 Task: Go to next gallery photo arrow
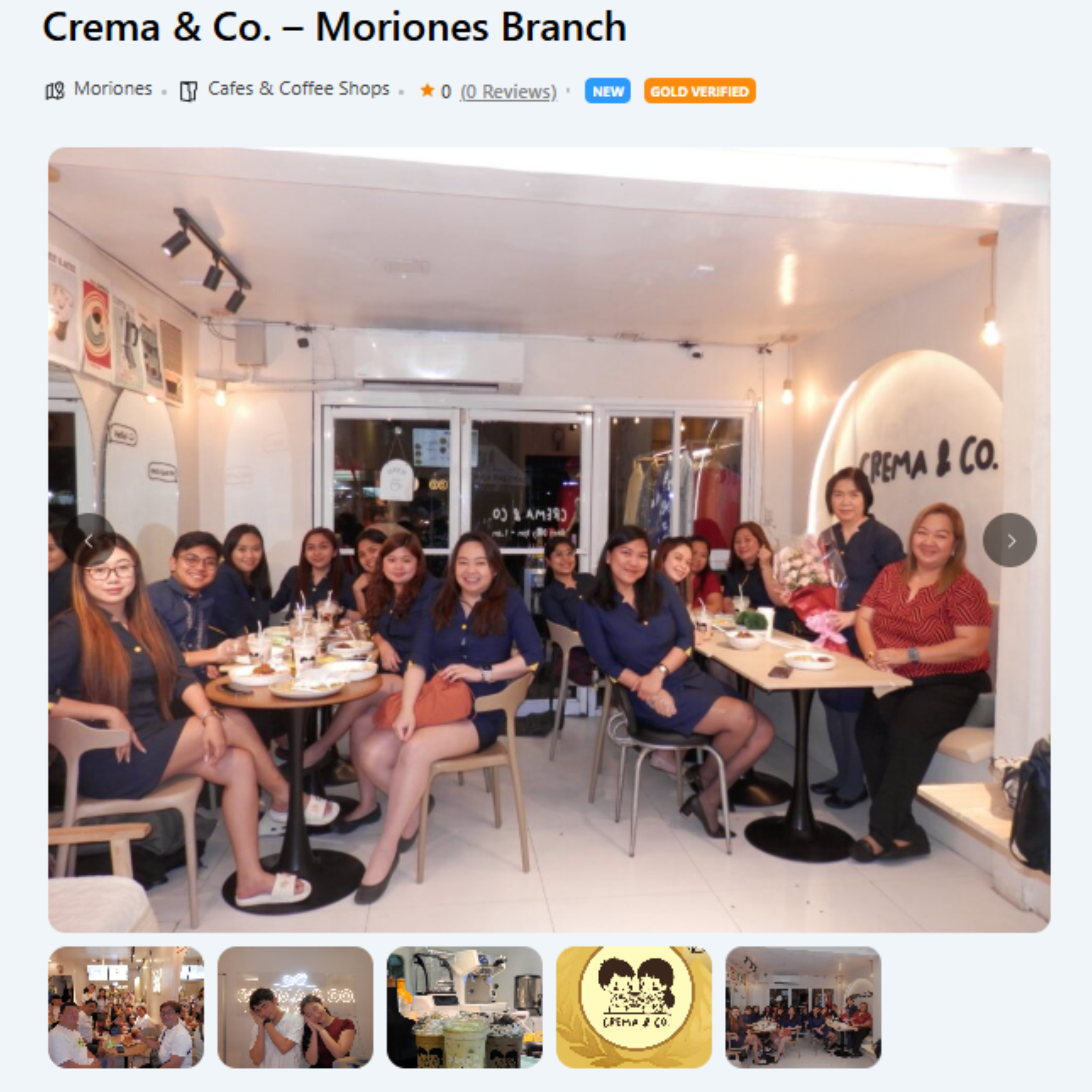(1009, 540)
